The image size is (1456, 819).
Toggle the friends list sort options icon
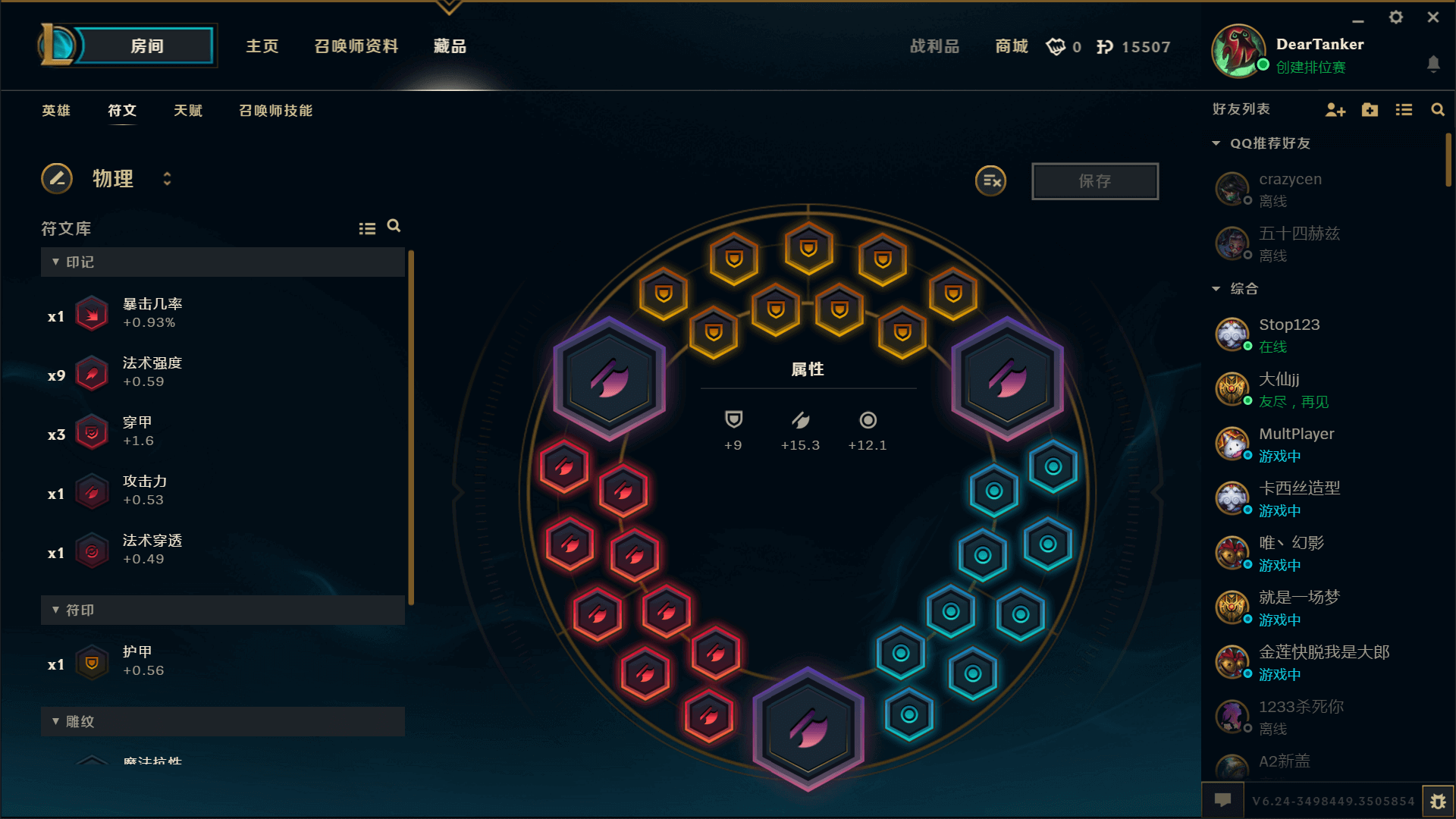(1404, 110)
